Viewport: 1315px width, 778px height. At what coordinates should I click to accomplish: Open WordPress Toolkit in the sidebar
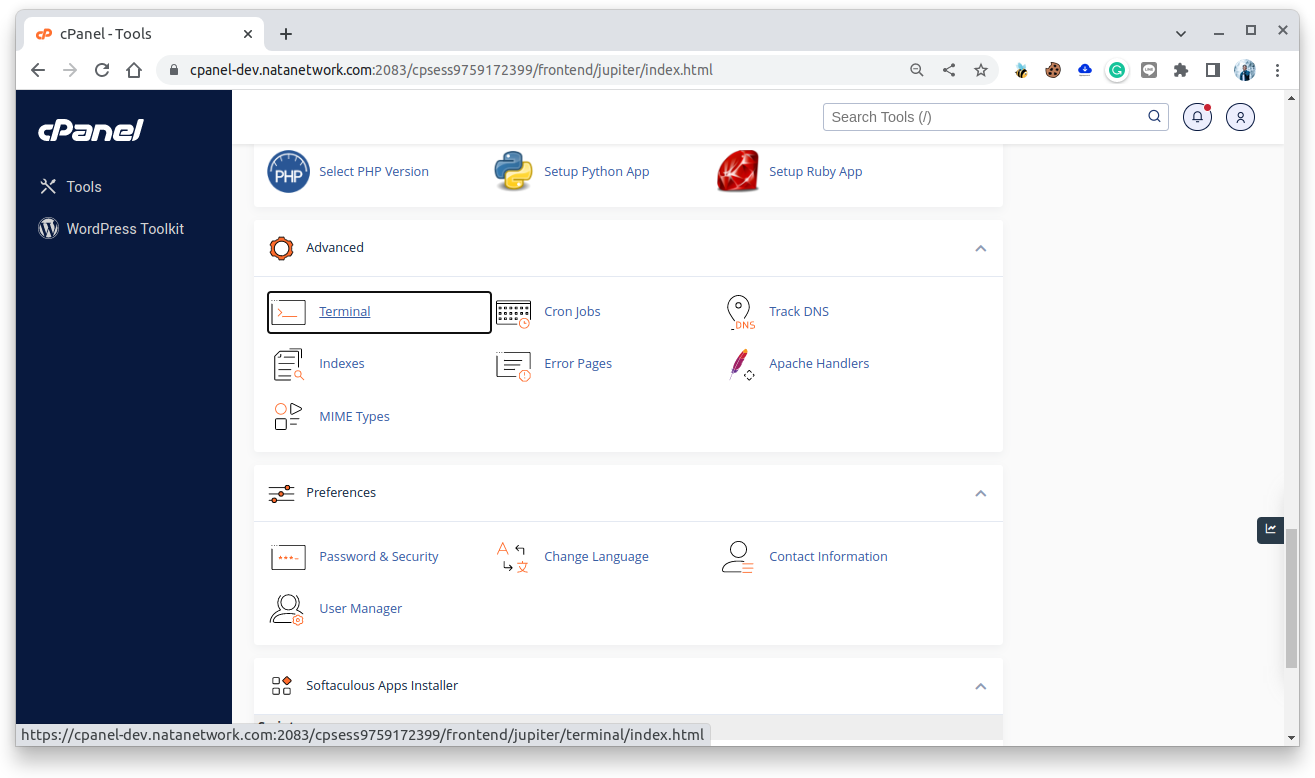[111, 229]
